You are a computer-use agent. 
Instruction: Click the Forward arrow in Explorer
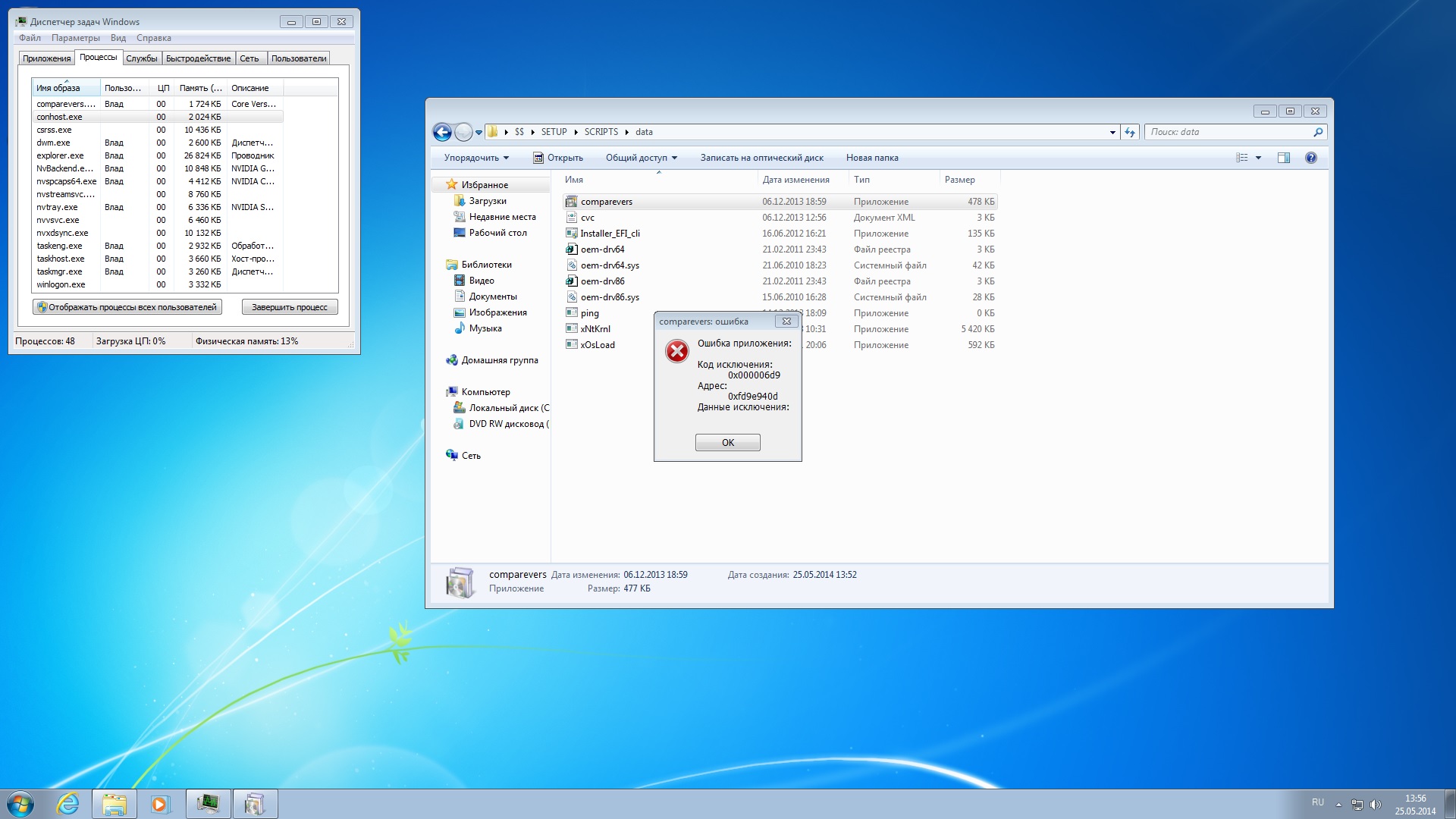463,132
